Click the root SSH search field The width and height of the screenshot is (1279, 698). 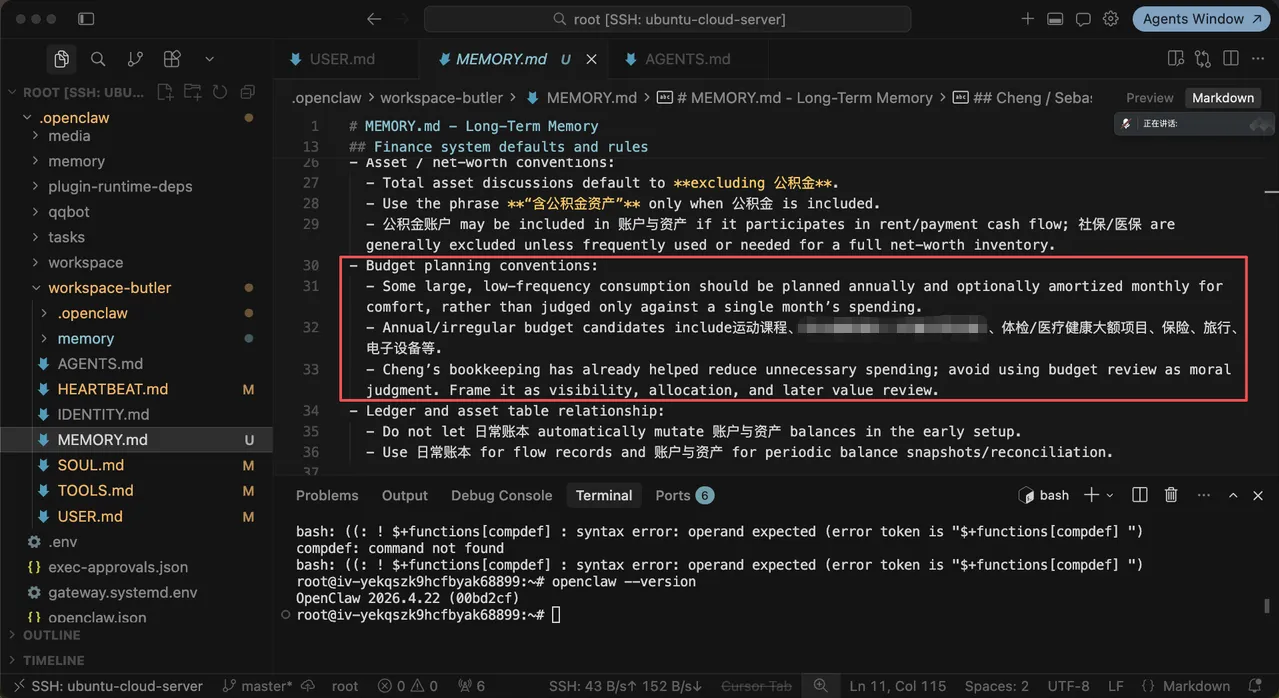point(667,19)
